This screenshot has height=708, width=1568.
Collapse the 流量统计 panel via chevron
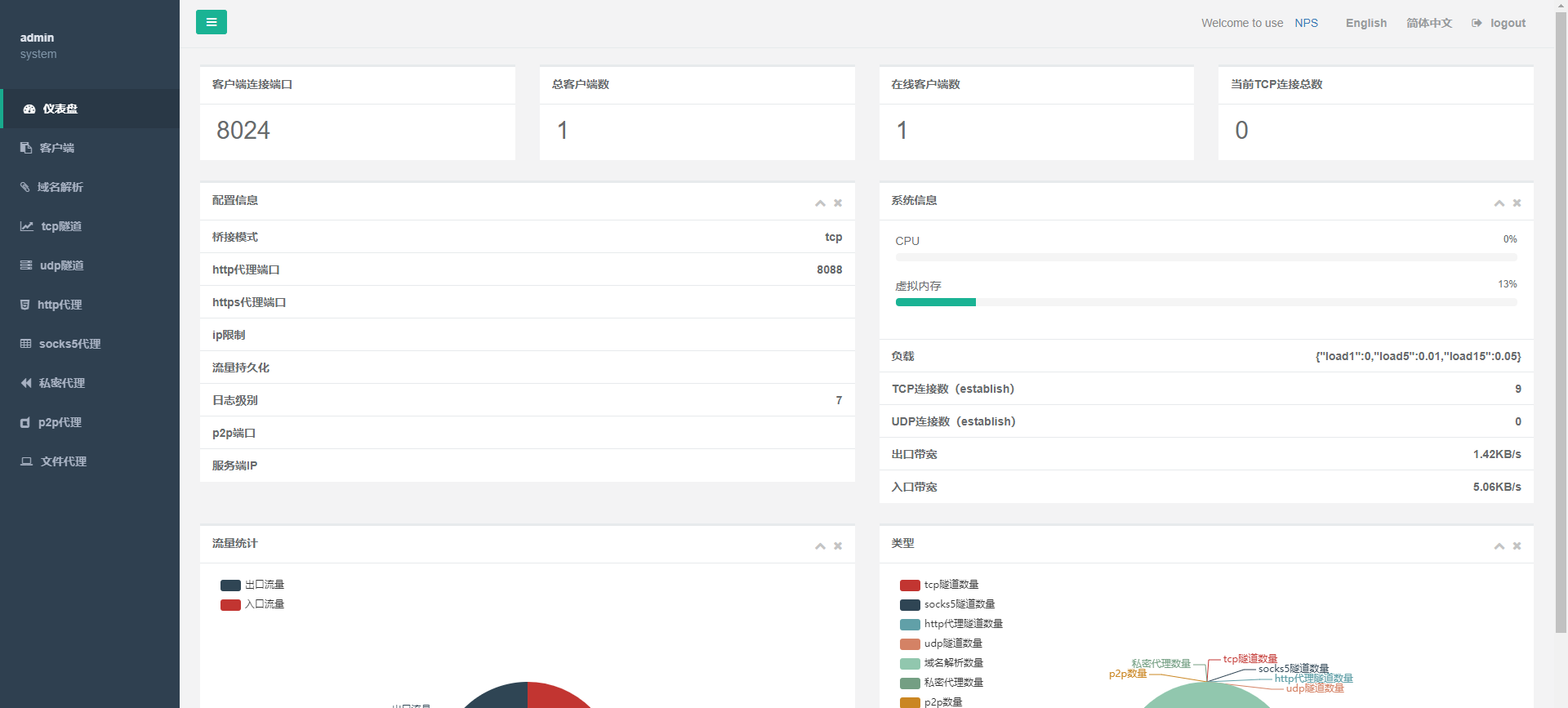pos(820,545)
